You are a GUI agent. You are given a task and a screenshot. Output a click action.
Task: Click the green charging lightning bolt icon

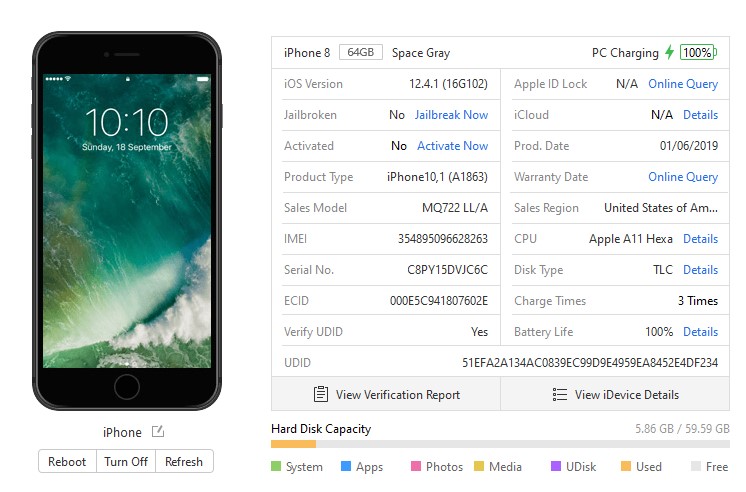(x=670, y=52)
